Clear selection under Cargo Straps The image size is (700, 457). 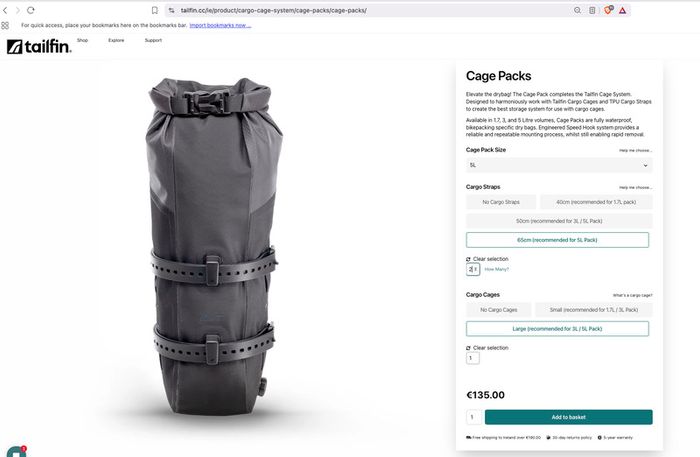coord(487,259)
